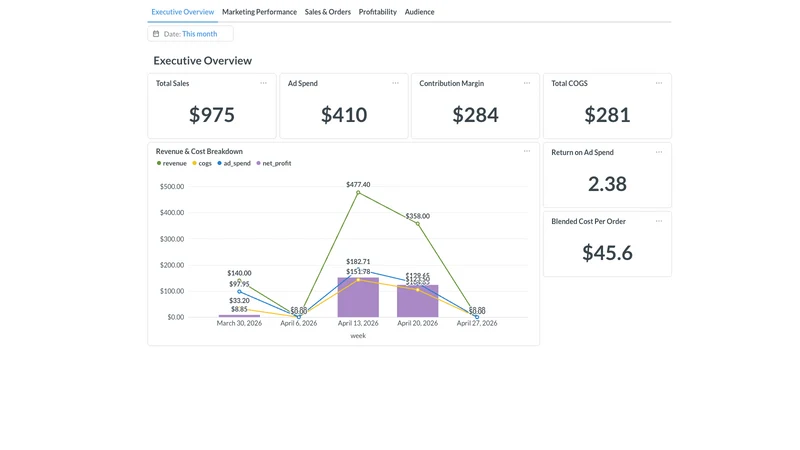Click the $281 Total COGS value
The width and height of the screenshot is (800, 450).
point(607,115)
